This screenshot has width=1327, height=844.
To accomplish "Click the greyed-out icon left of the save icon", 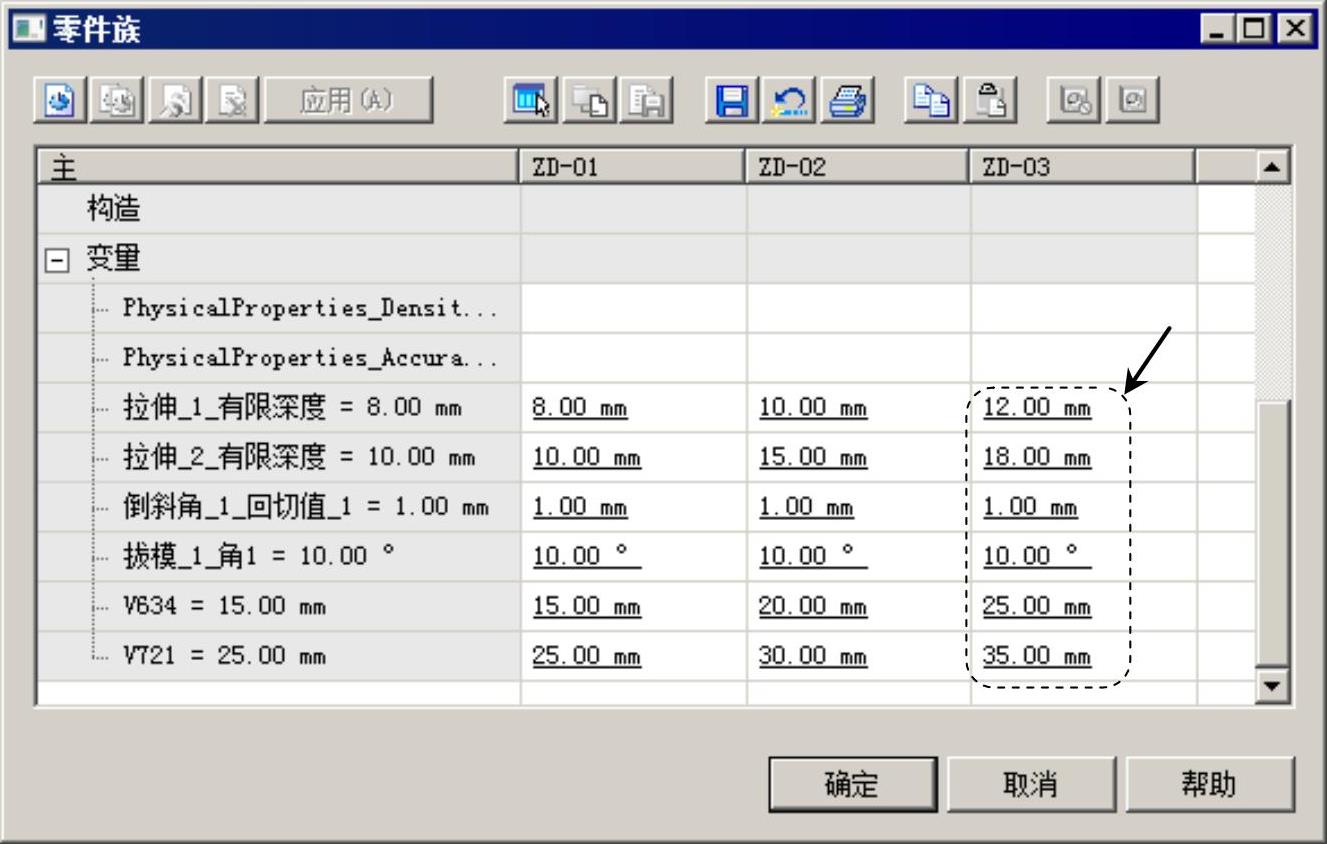I will pyautogui.click(x=646, y=101).
